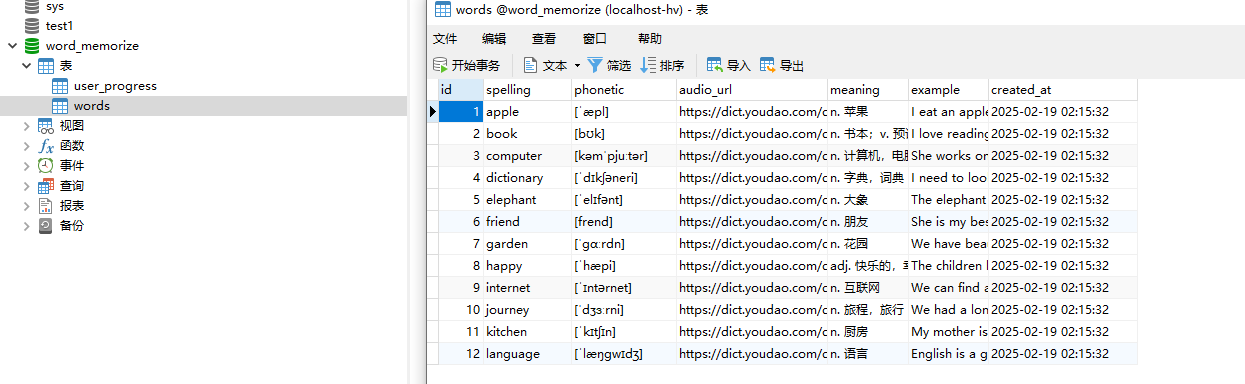The width and height of the screenshot is (1245, 384).
Task: Click the spelling cell 'journey'
Action: (527, 310)
